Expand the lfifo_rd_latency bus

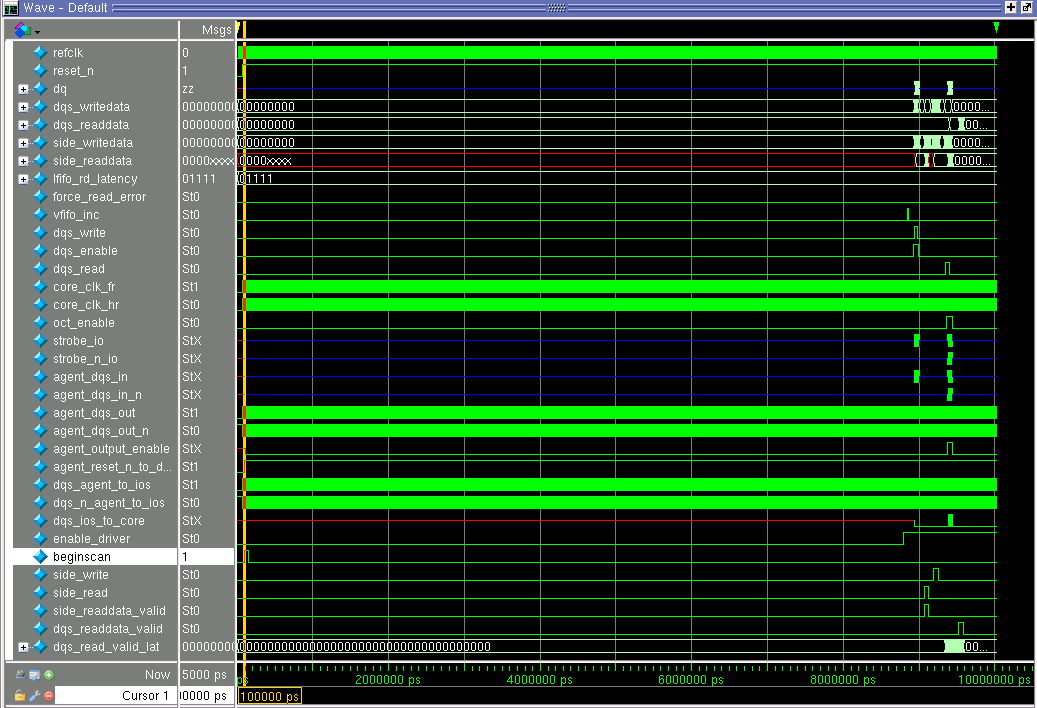pyautogui.click(x=23, y=179)
